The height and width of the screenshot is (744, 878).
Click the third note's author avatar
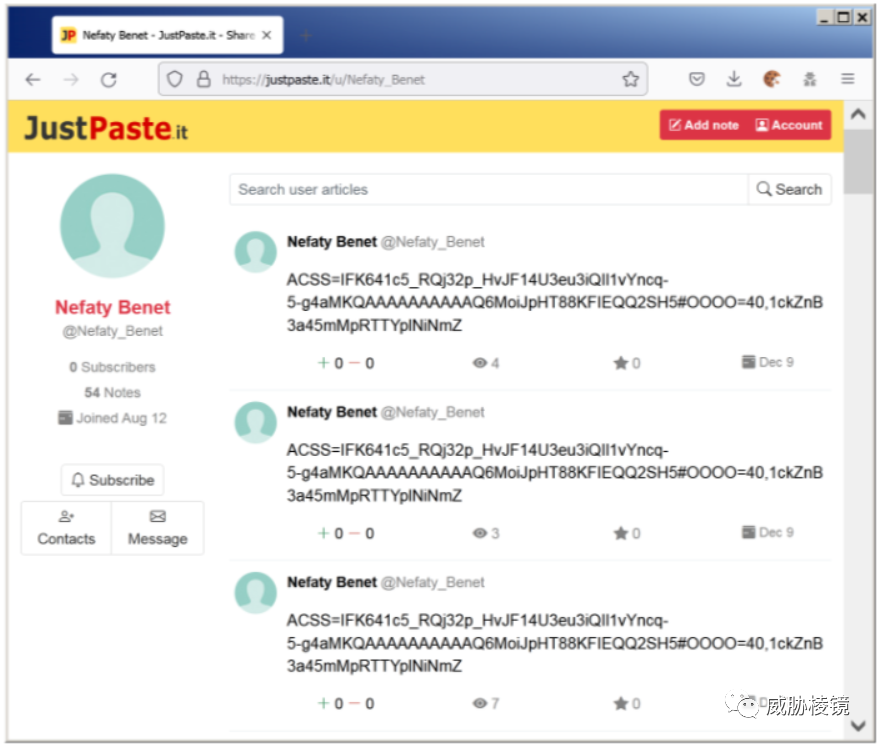coord(255,592)
